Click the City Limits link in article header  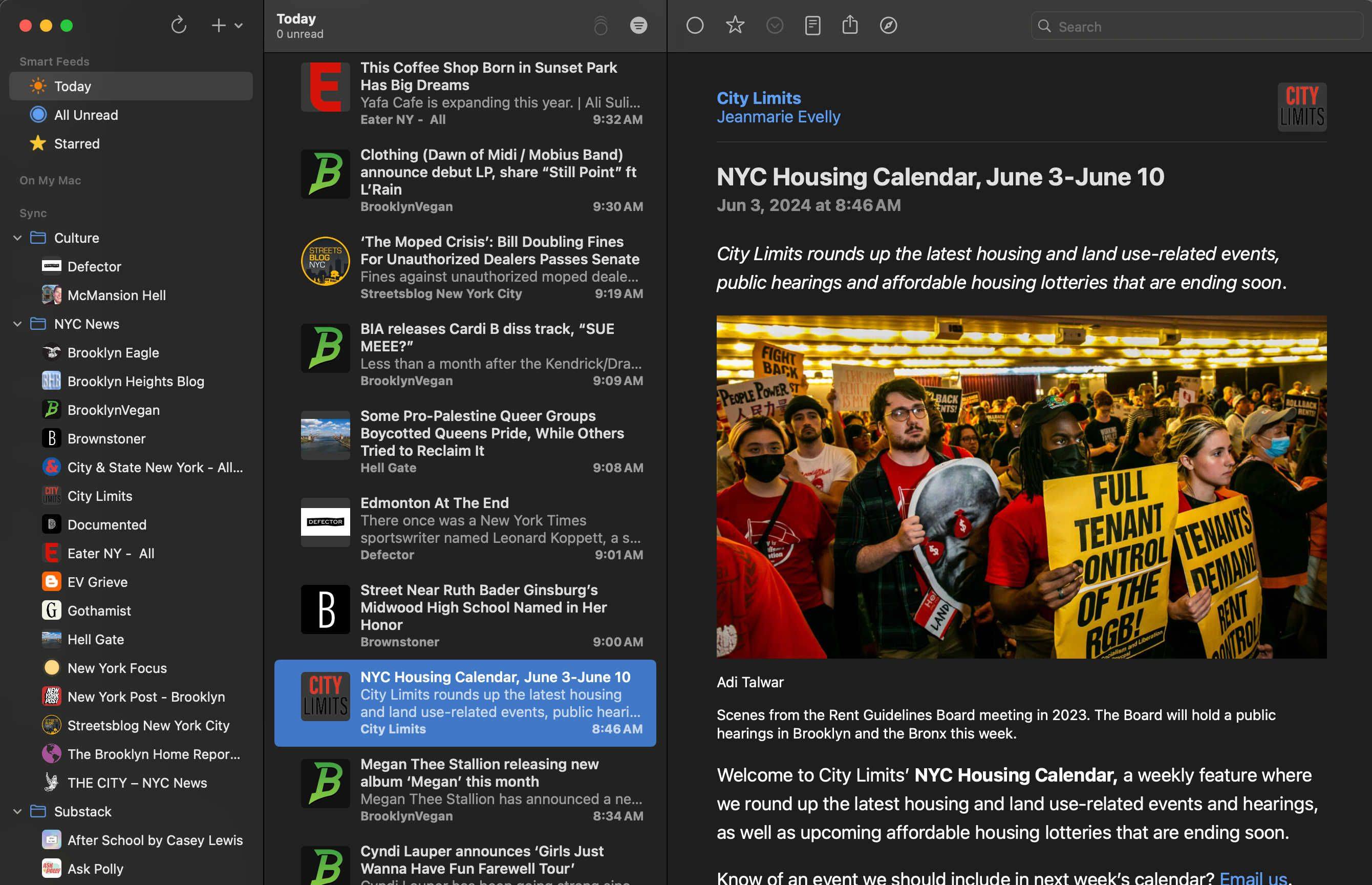759,98
